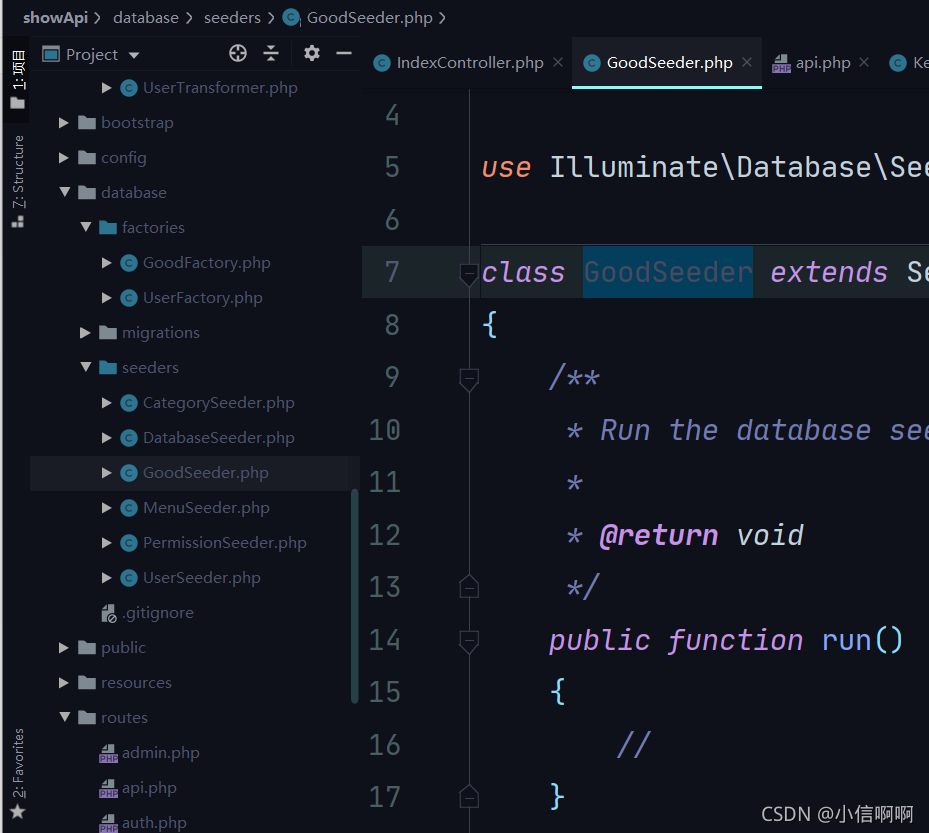Screen dimensions: 929x833
Task: Collapse the factories folder
Action: (85, 227)
